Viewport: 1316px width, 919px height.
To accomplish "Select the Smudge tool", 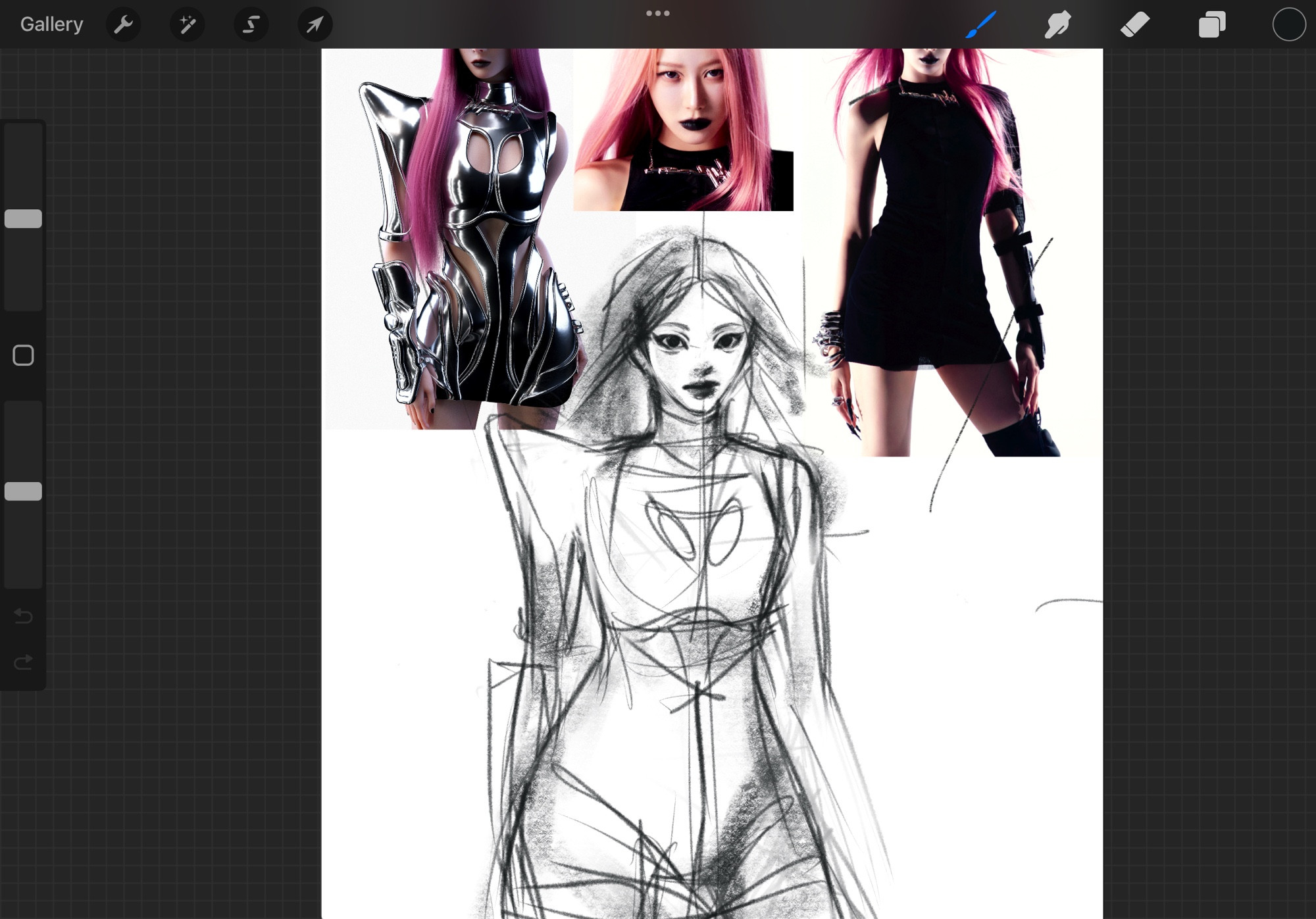I will point(1057,24).
